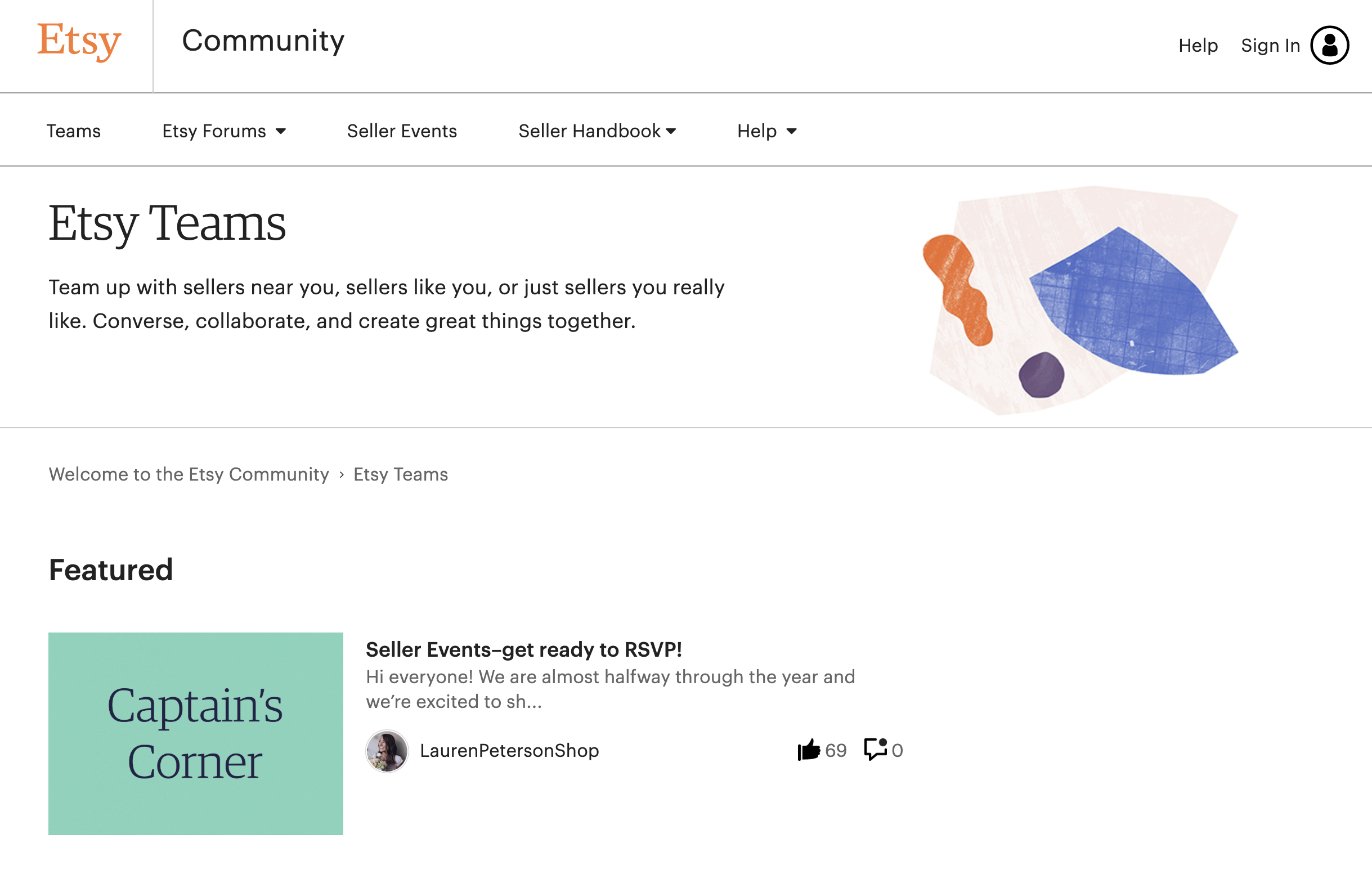Open the Seller Events–get ready to RSVP! post
This screenshot has height=870, width=1372.
[x=523, y=649]
